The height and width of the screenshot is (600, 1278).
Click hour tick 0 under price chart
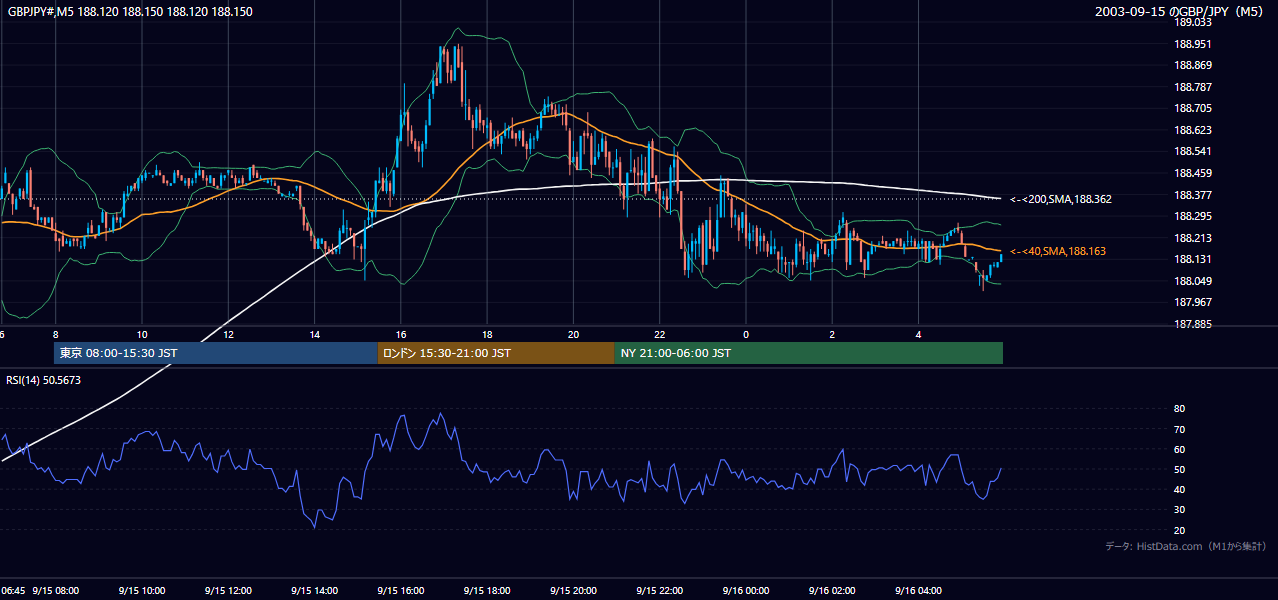coord(745,334)
